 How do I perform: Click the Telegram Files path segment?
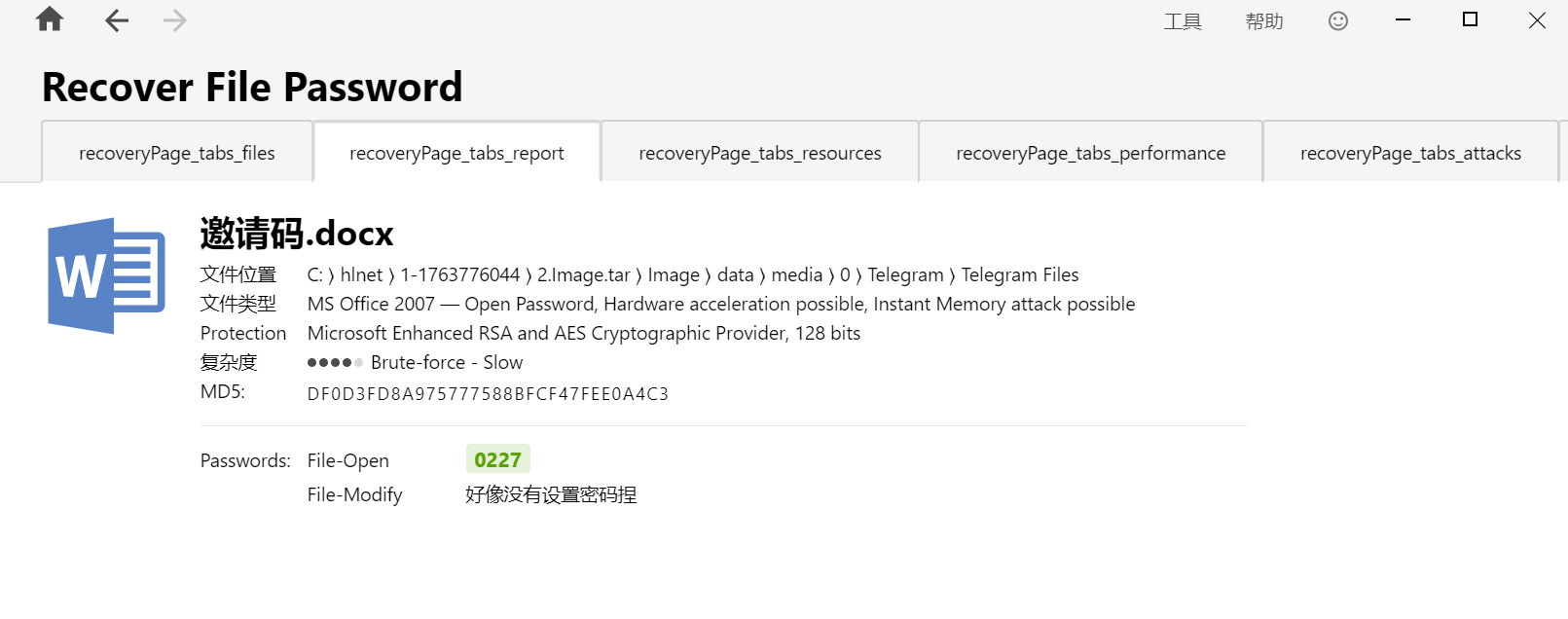point(1020,275)
